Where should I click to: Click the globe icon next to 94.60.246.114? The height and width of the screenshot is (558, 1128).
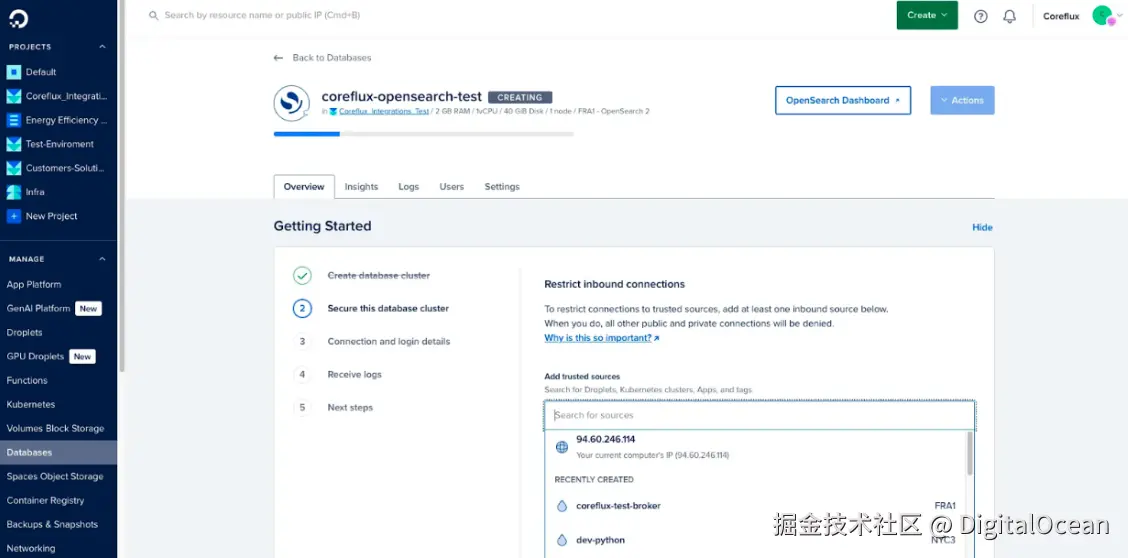(562, 447)
